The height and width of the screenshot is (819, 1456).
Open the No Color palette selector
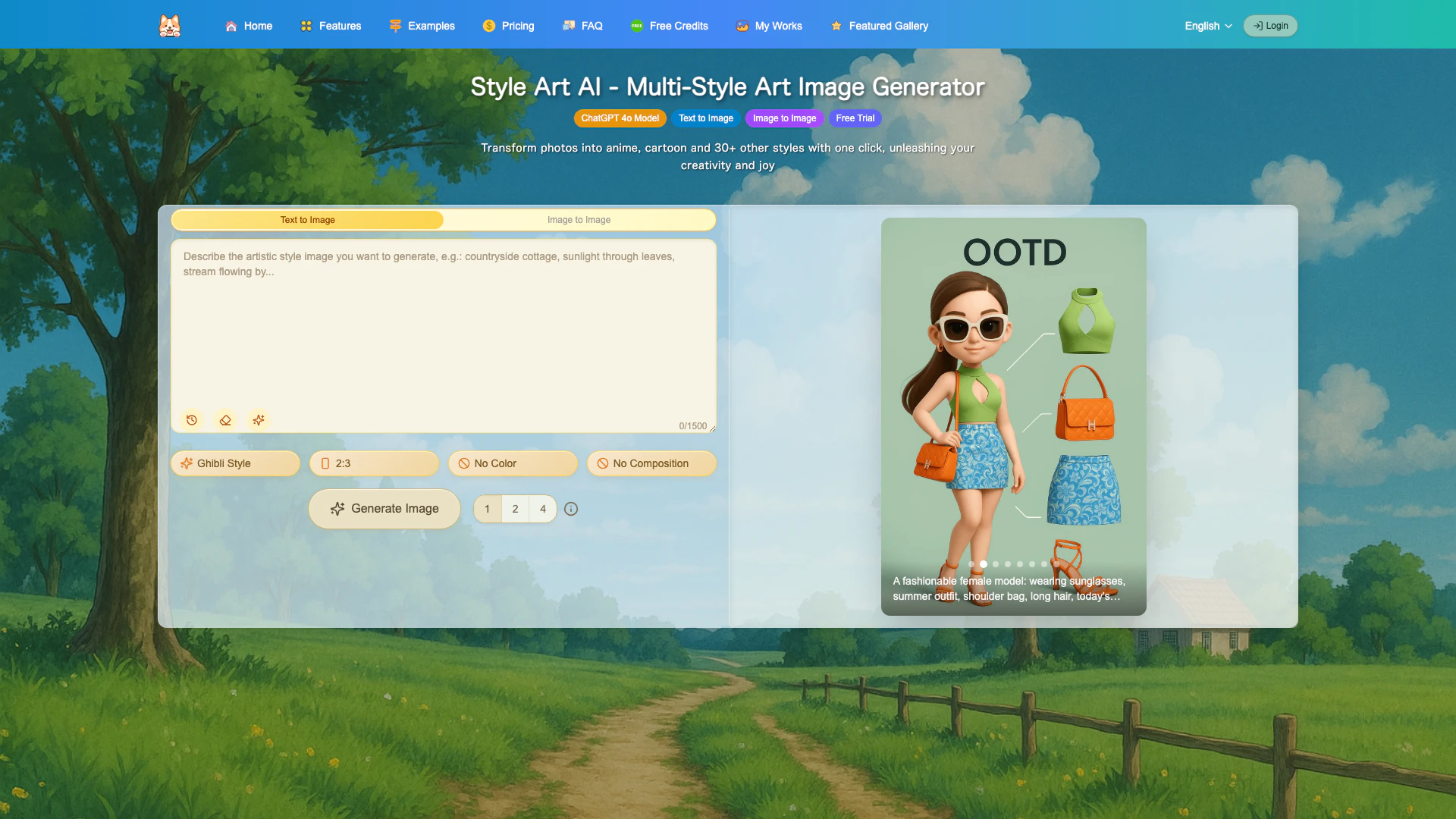coord(513,463)
